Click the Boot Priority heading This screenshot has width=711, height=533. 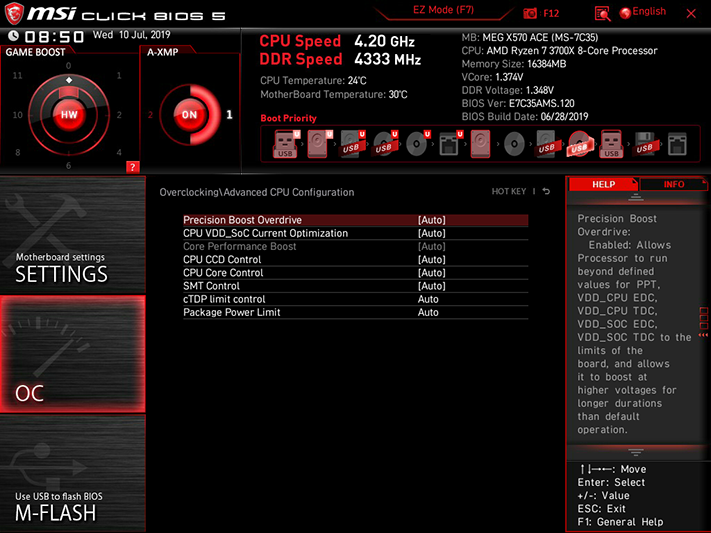tap(288, 118)
